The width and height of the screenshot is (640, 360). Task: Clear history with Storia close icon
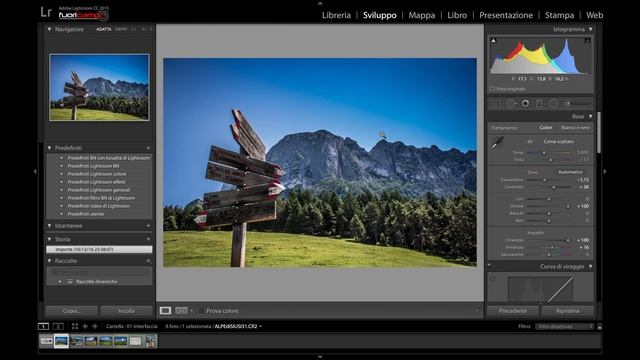click(148, 239)
